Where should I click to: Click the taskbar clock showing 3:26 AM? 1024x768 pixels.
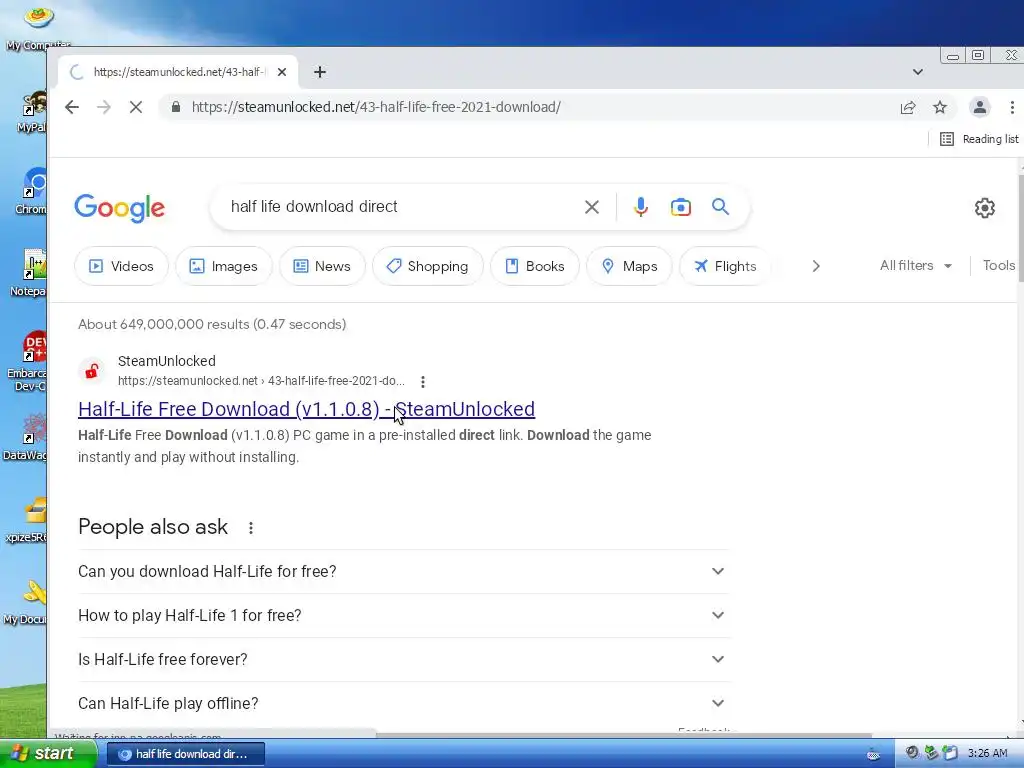[987, 753]
